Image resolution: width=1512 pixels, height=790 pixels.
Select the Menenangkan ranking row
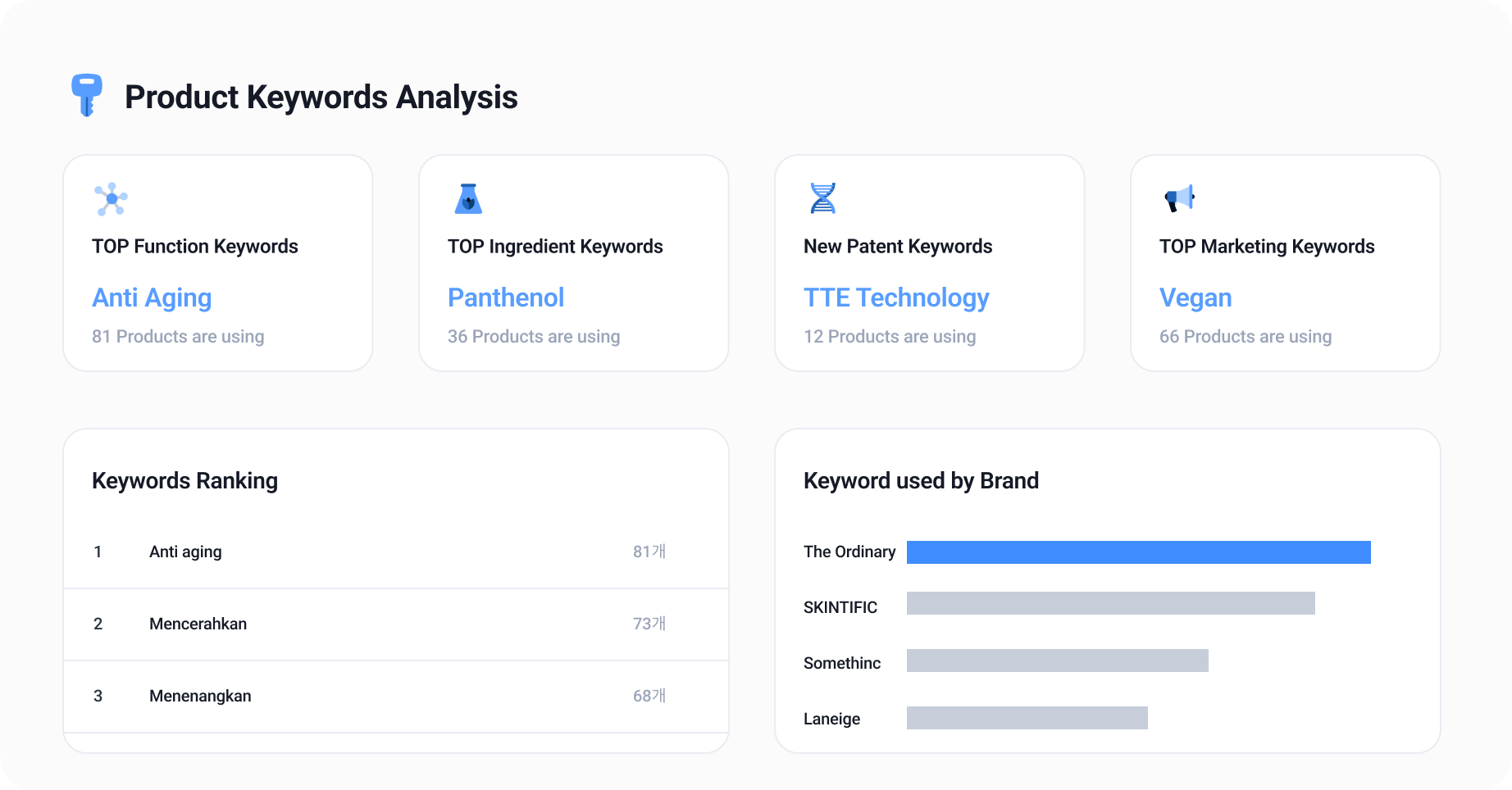click(396, 697)
